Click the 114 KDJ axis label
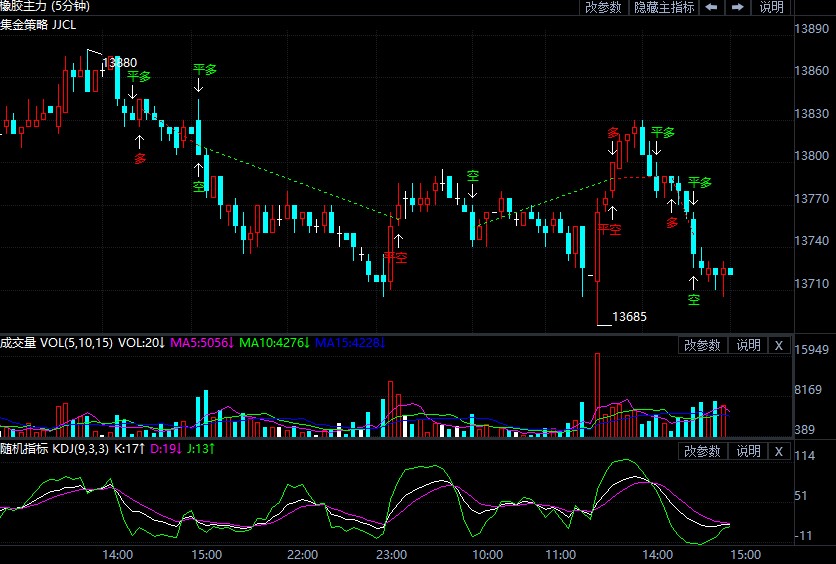 (x=805, y=455)
